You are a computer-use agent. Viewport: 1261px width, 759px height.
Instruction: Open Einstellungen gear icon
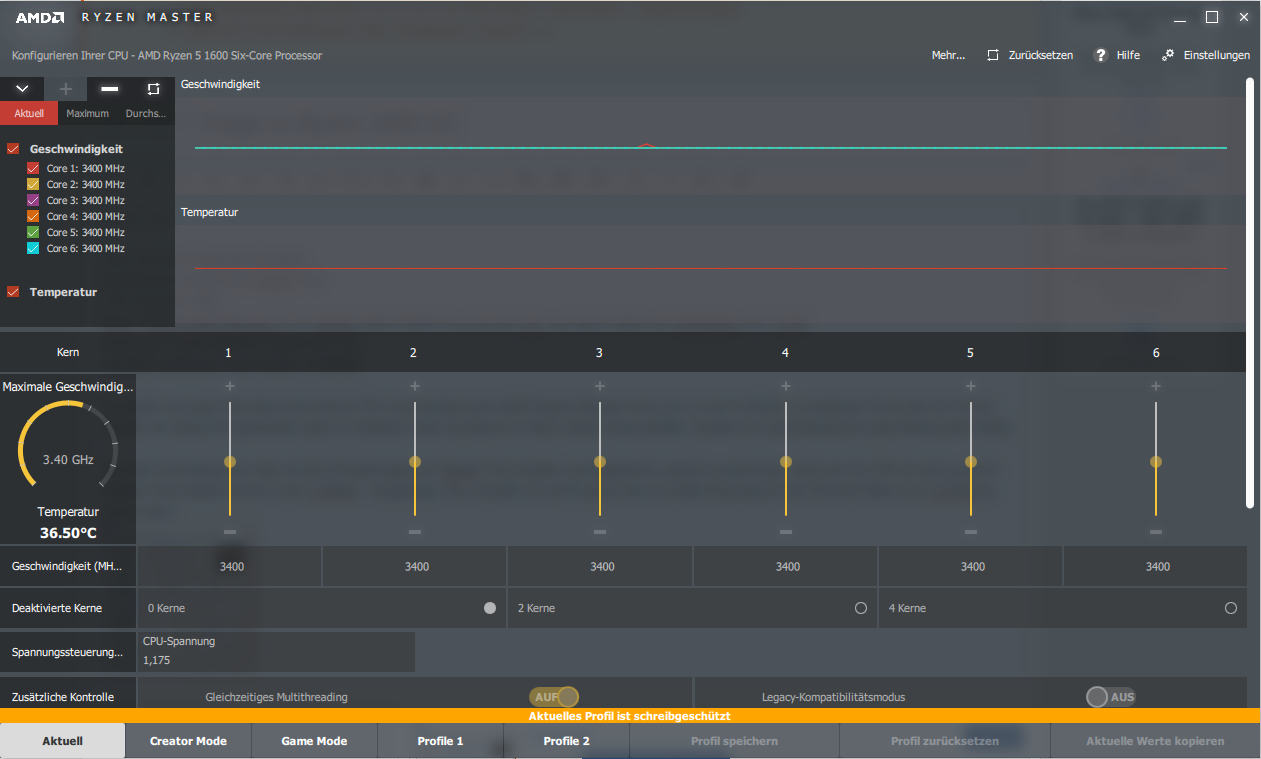pos(1167,55)
